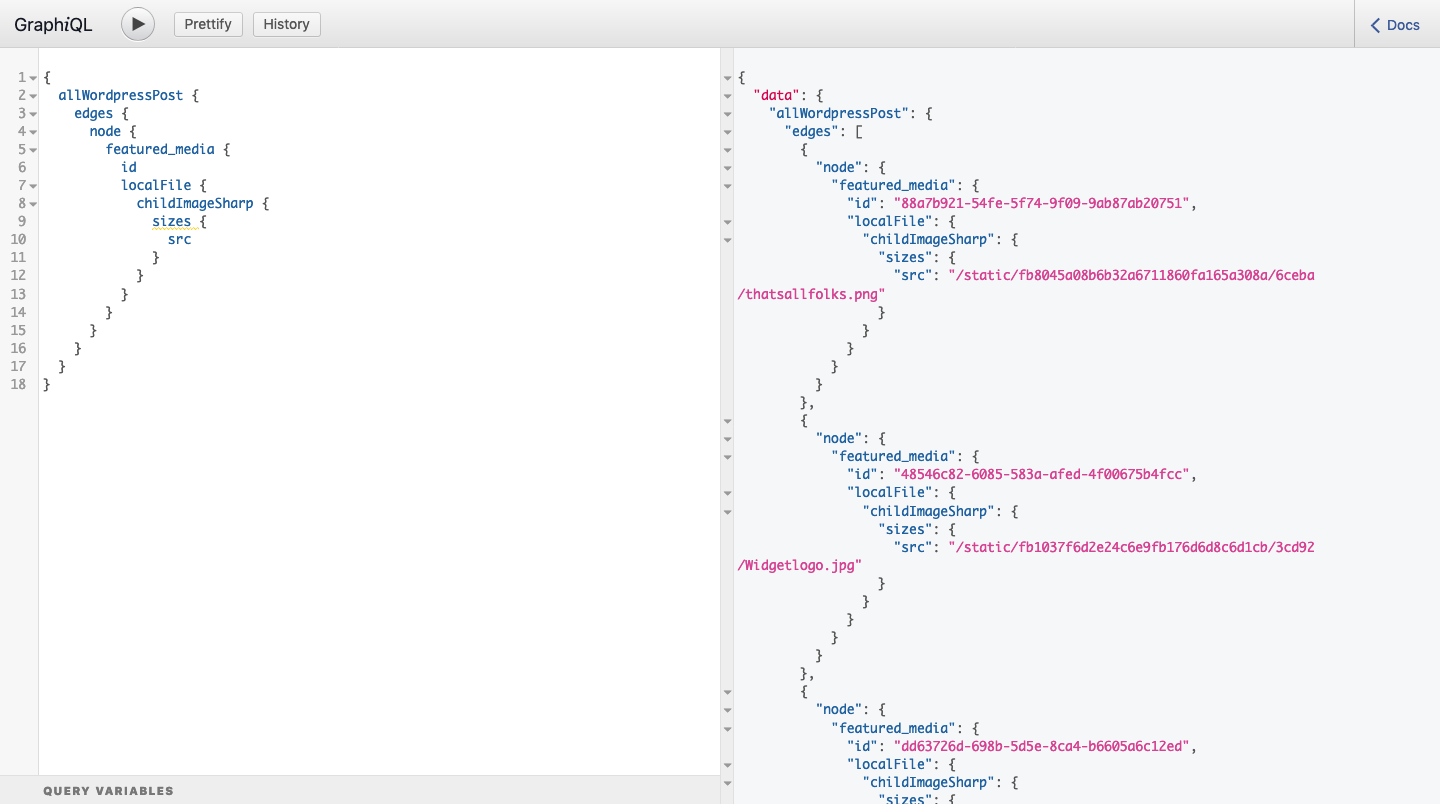Collapse the featured_media fold triangle on line 5
Viewport: 1440px width, 804px height.
32,149
